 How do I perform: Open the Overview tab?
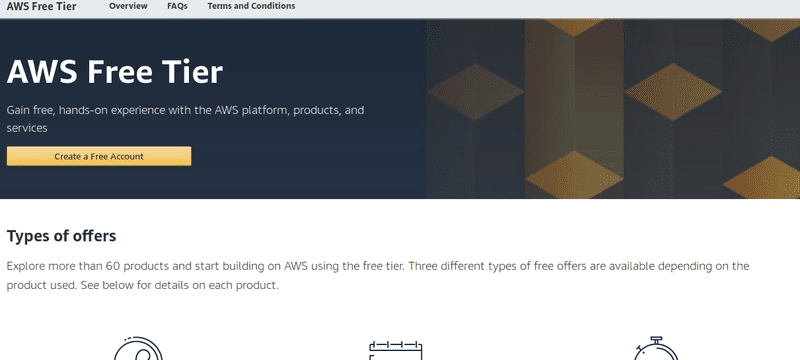pos(128,6)
